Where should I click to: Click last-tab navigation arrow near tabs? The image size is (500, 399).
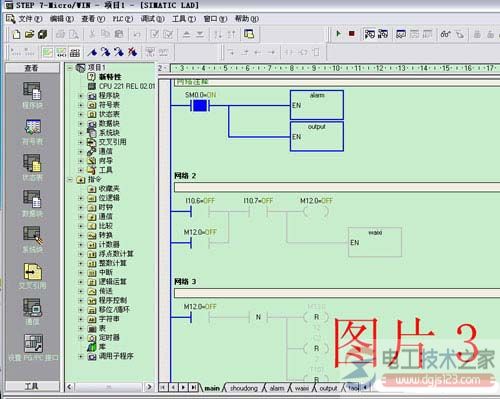click(x=194, y=387)
